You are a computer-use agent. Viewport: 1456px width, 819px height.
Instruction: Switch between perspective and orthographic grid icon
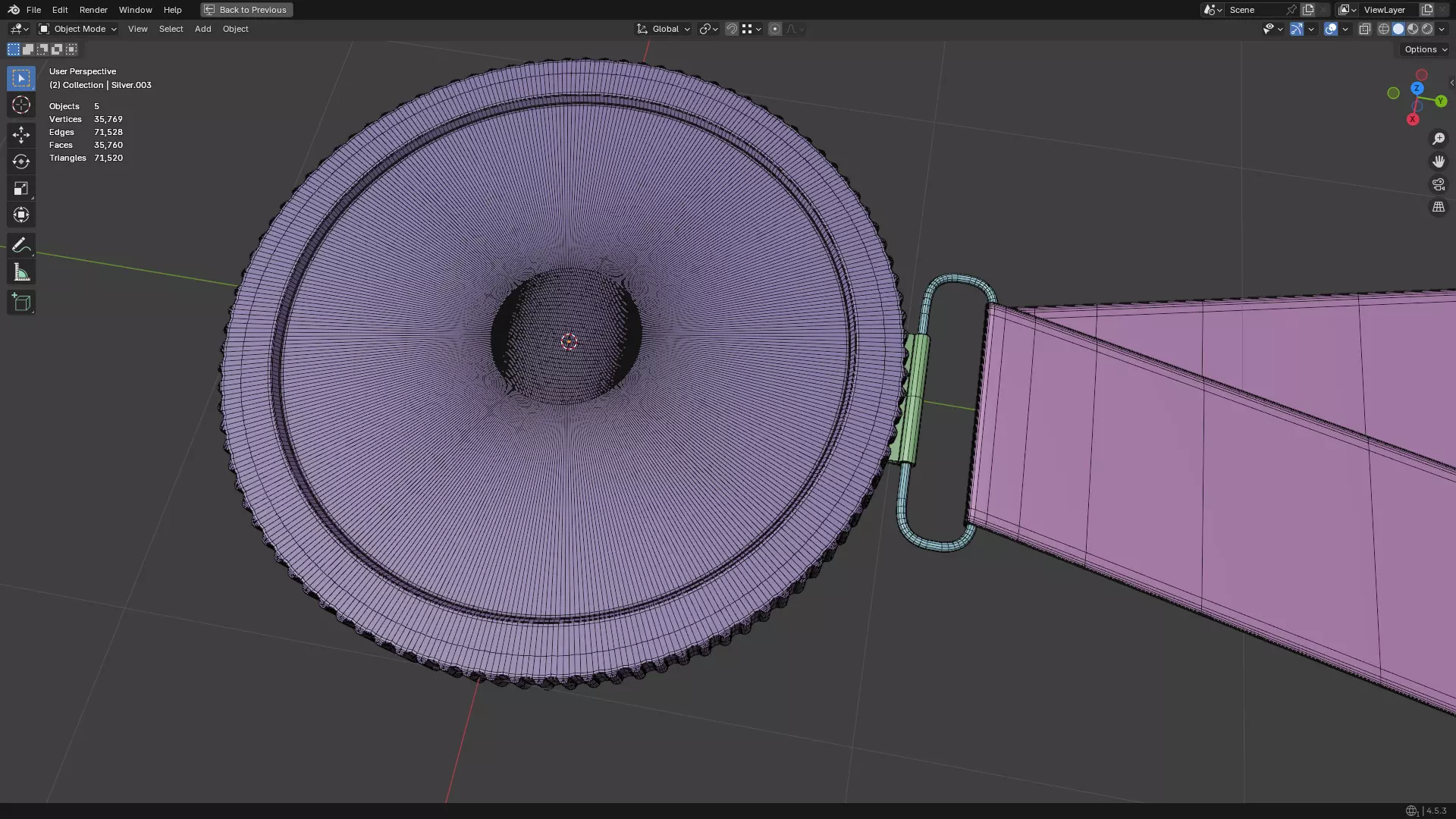pos(1438,207)
